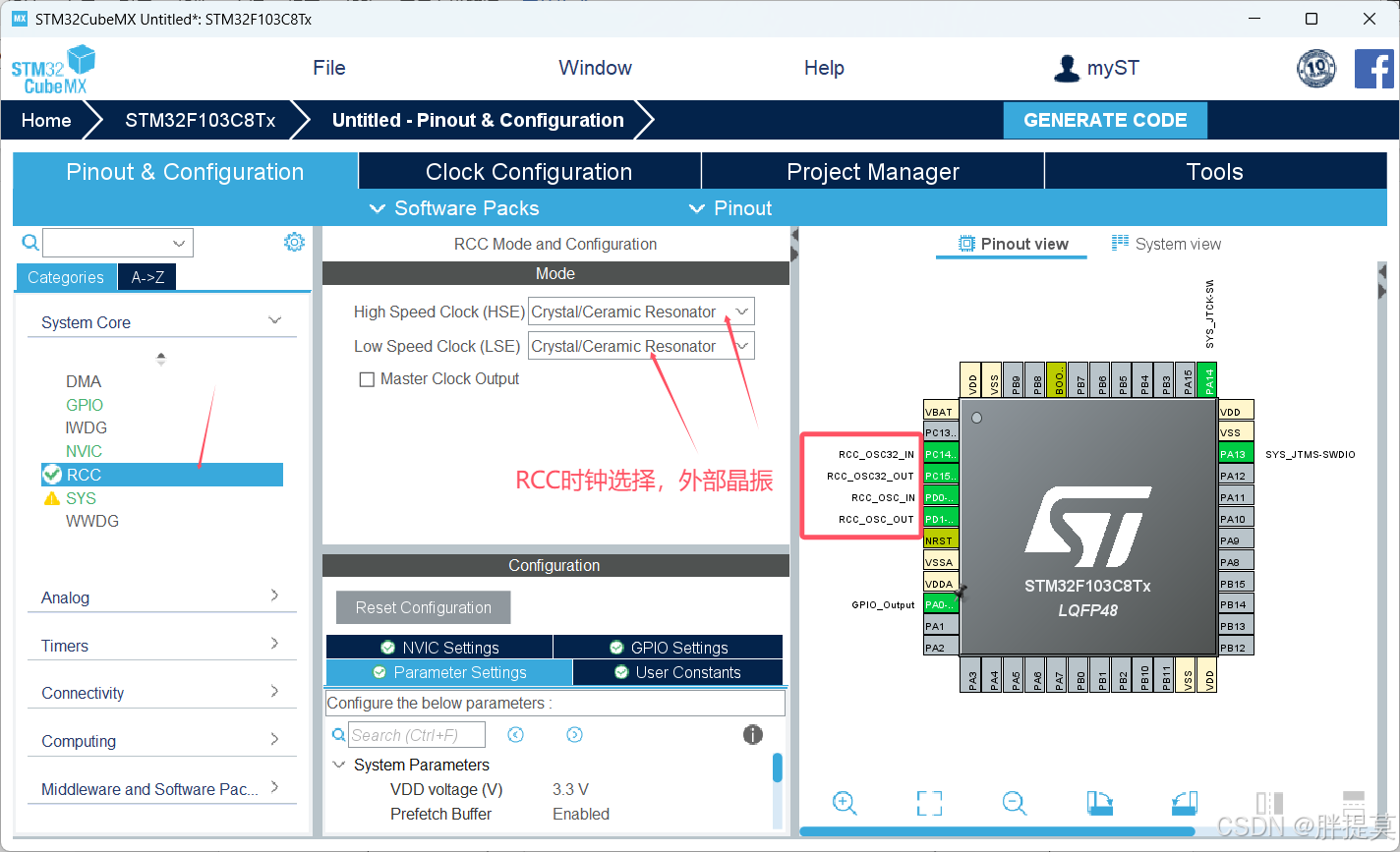This screenshot has width=1400, height=852.
Task: Select DMA in System Core list
Action: [84, 381]
